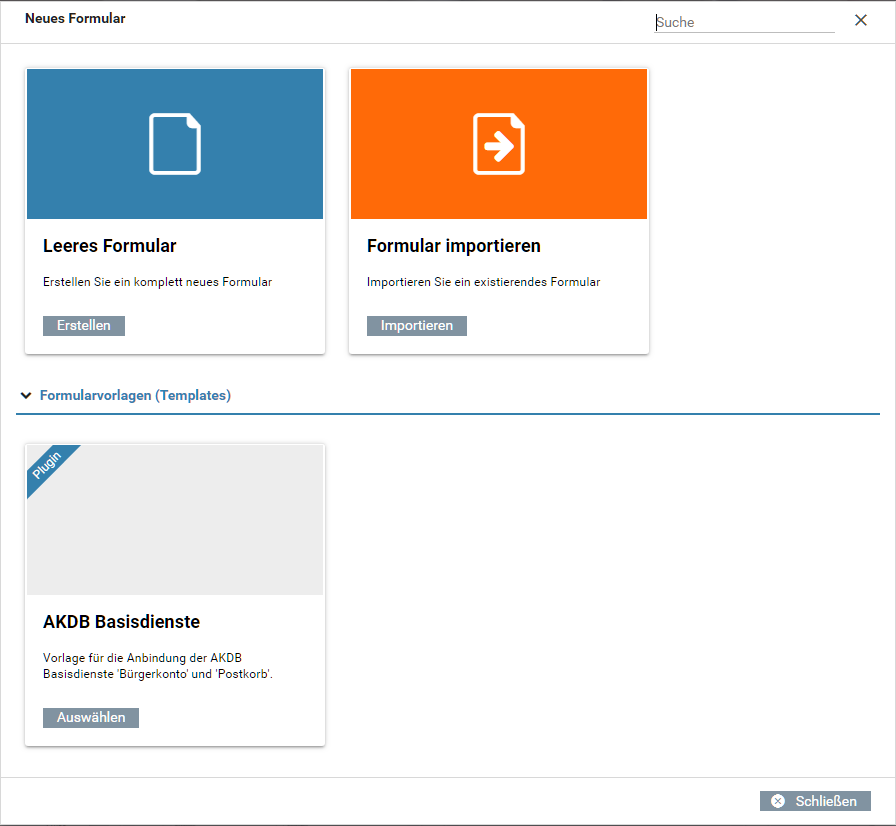Image resolution: width=896 pixels, height=826 pixels.
Task: Click the 'Importieren Sie ein existierendes Formular' text
Action: pyautogui.click(x=483, y=282)
